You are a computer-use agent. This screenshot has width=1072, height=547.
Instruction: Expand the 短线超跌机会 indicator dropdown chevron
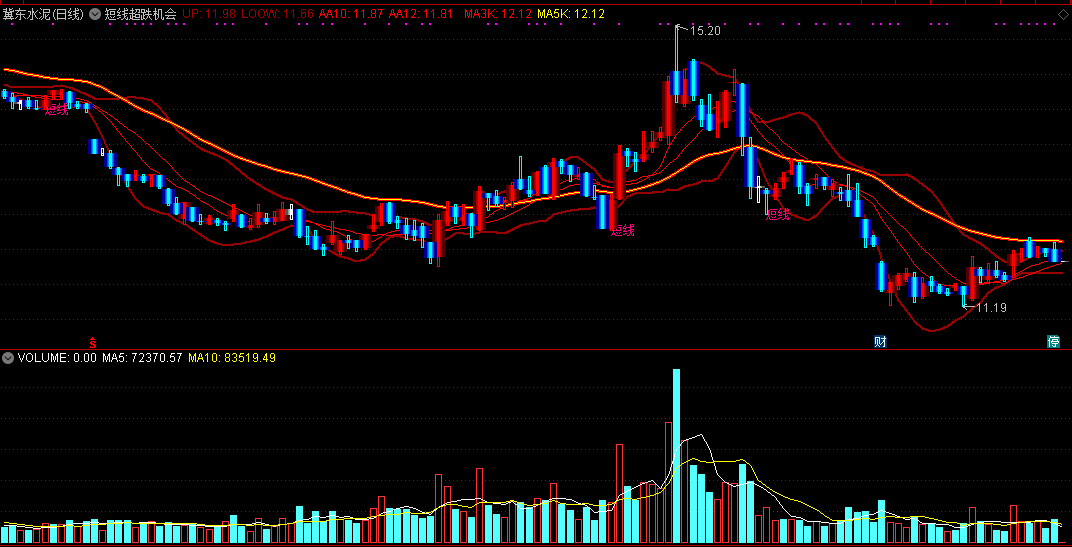pyautogui.click(x=94, y=14)
